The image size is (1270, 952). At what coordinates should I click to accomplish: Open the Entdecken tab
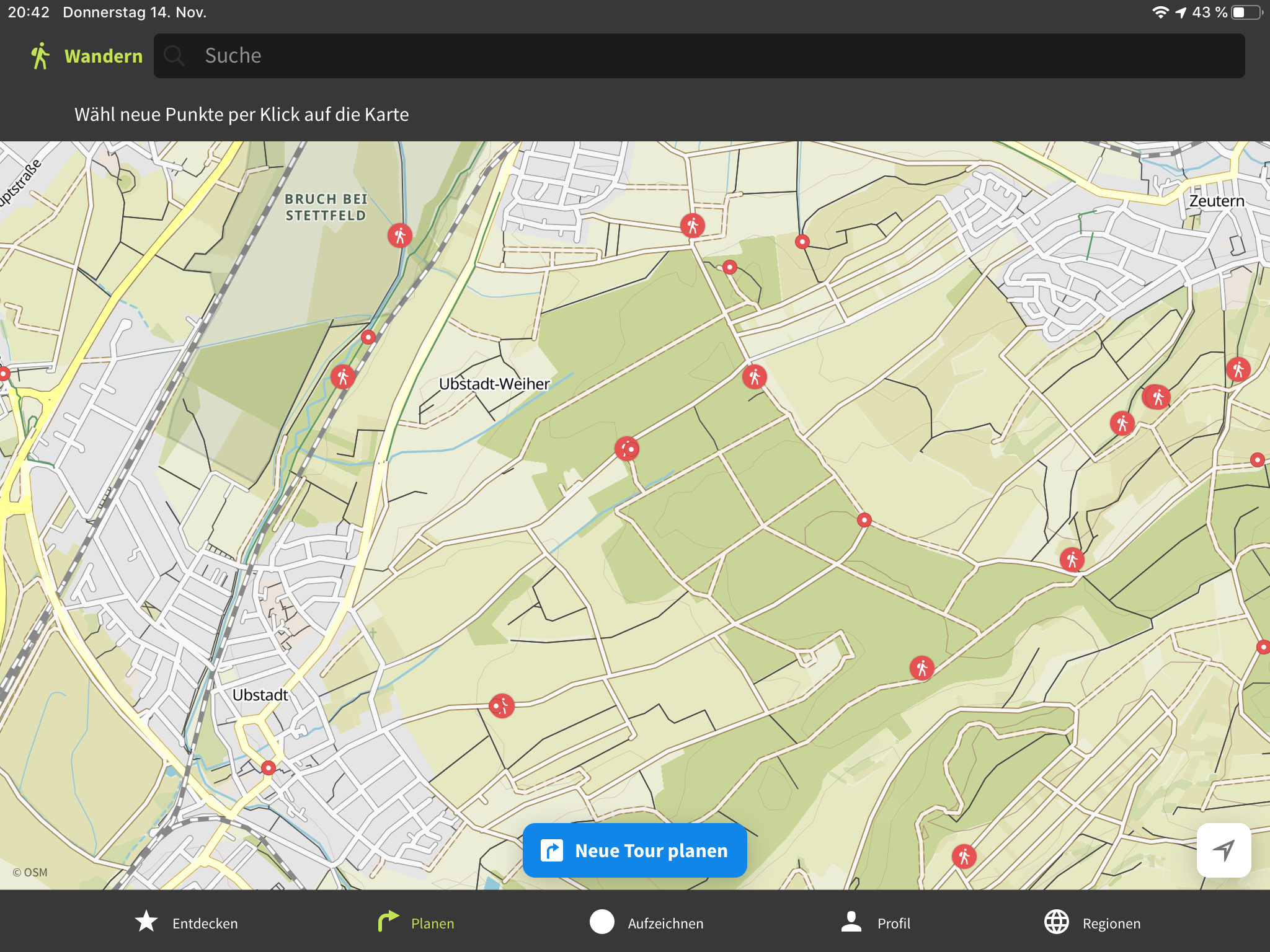coord(186,923)
